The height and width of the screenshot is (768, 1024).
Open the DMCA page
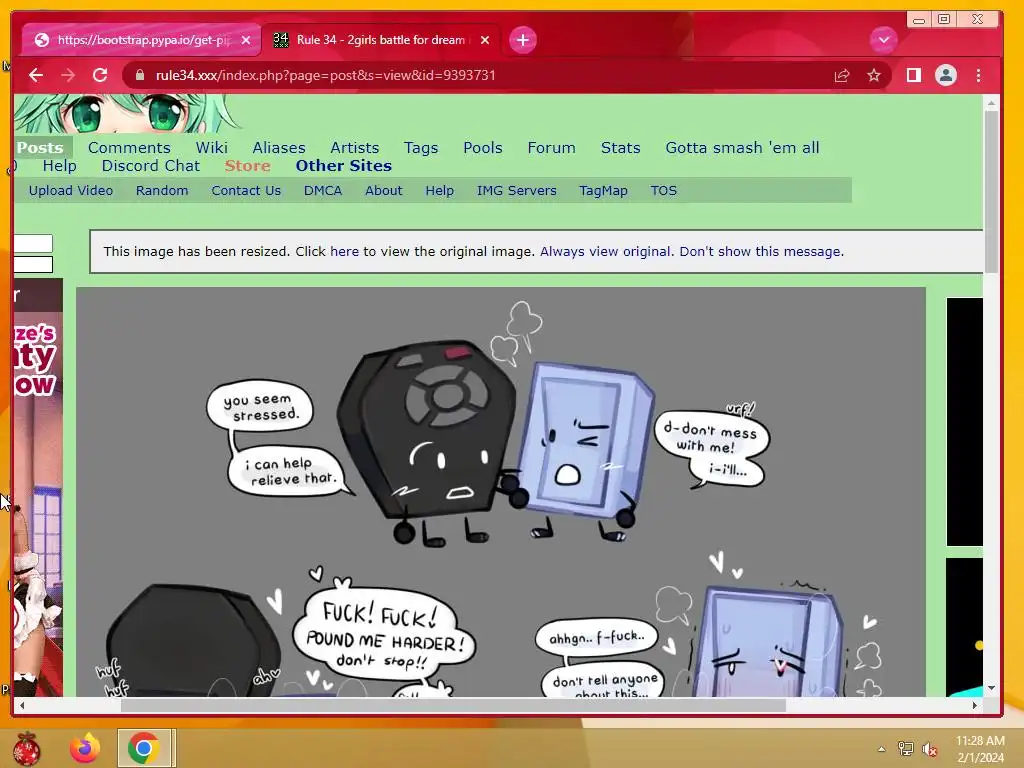pyautogui.click(x=323, y=191)
